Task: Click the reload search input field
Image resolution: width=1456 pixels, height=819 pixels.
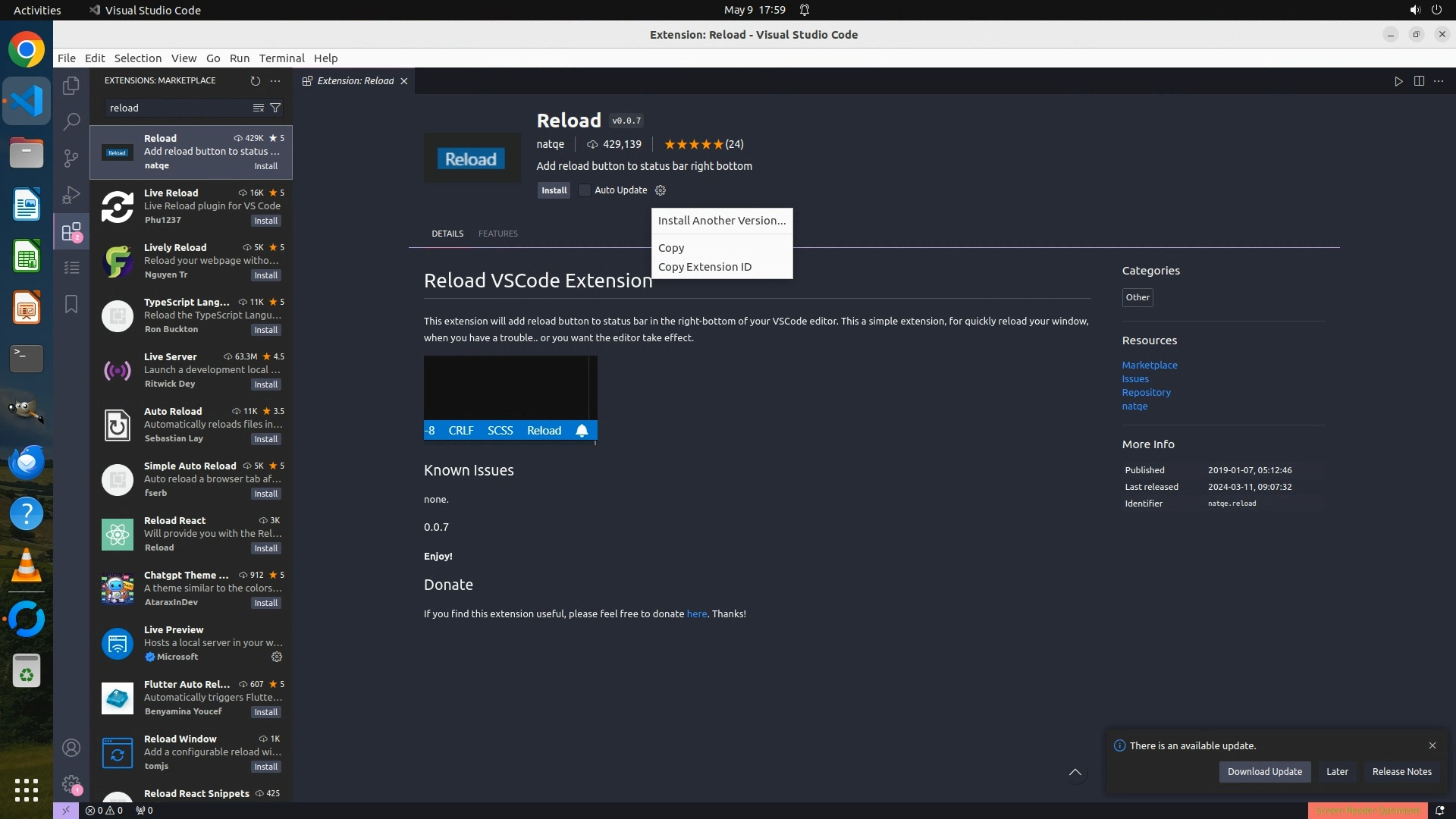Action: [x=176, y=108]
